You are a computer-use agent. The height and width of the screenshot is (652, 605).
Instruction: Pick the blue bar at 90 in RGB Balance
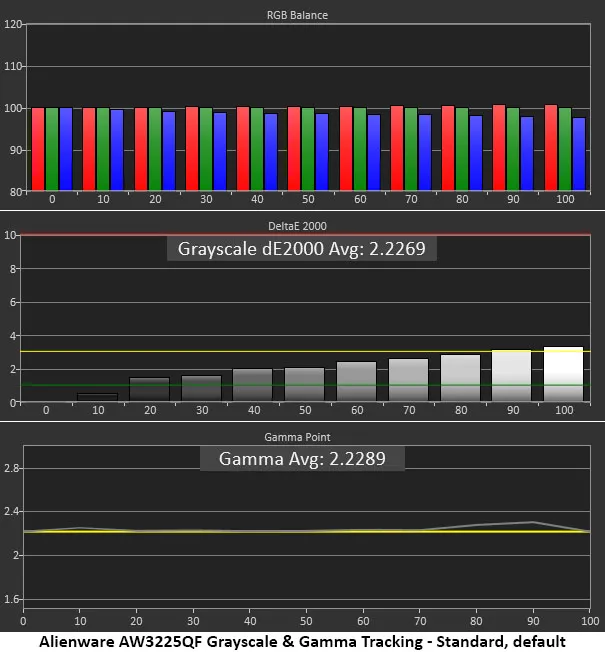tap(527, 153)
